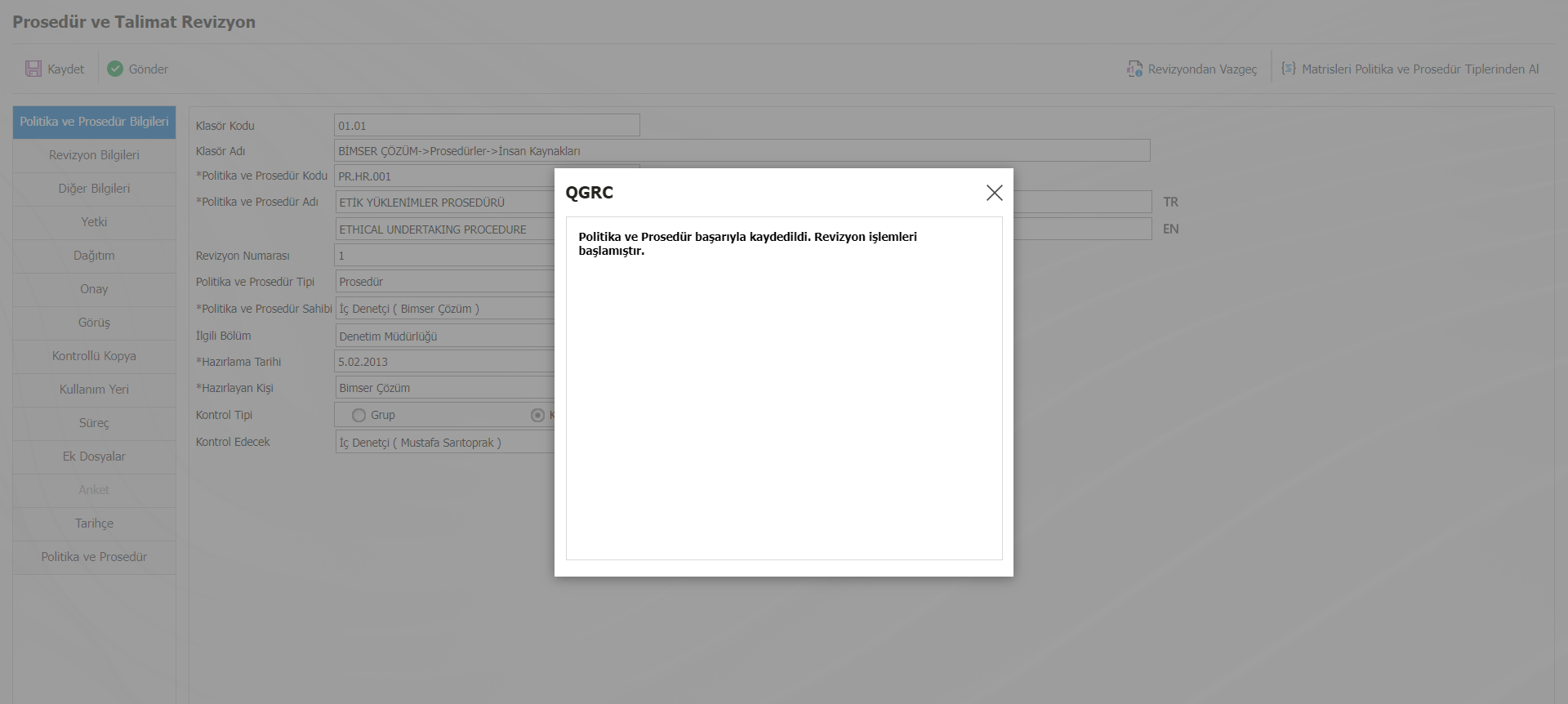Open the last Politika ve Prosedür tab
The height and width of the screenshot is (704, 1568).
[x=94, y=557]
